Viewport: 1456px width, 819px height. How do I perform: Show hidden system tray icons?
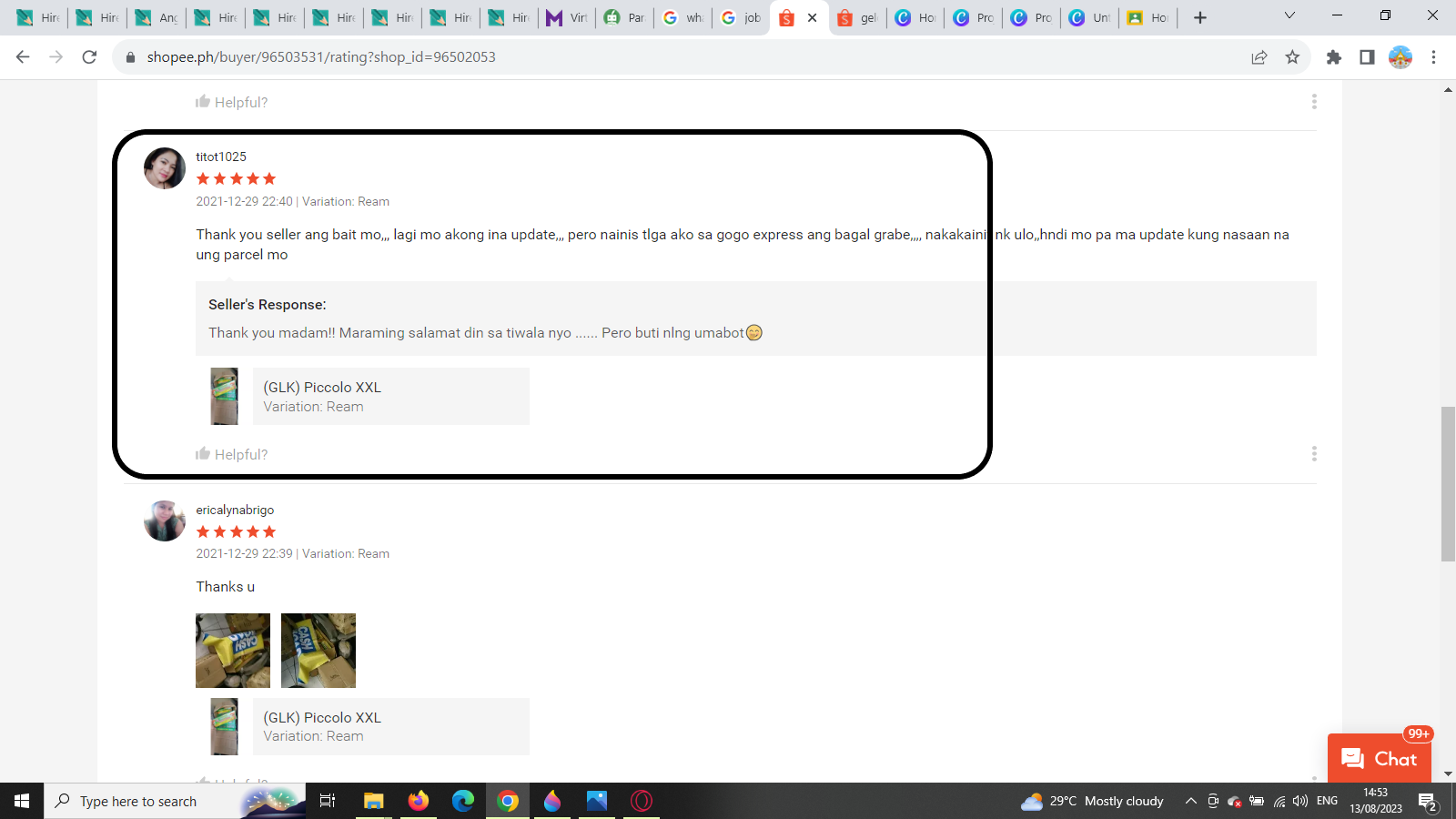click(1190, 801)
